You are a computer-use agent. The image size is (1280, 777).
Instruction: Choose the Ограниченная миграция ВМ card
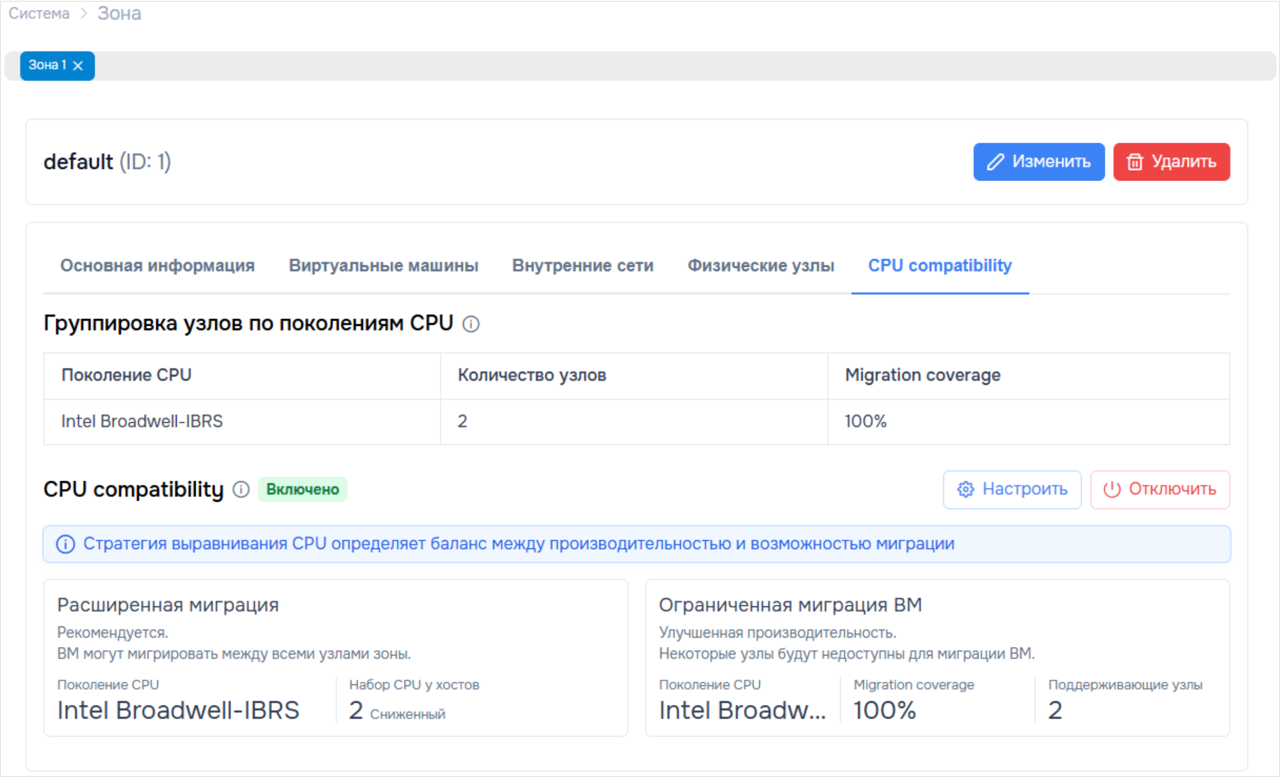[x=938, y=658]
